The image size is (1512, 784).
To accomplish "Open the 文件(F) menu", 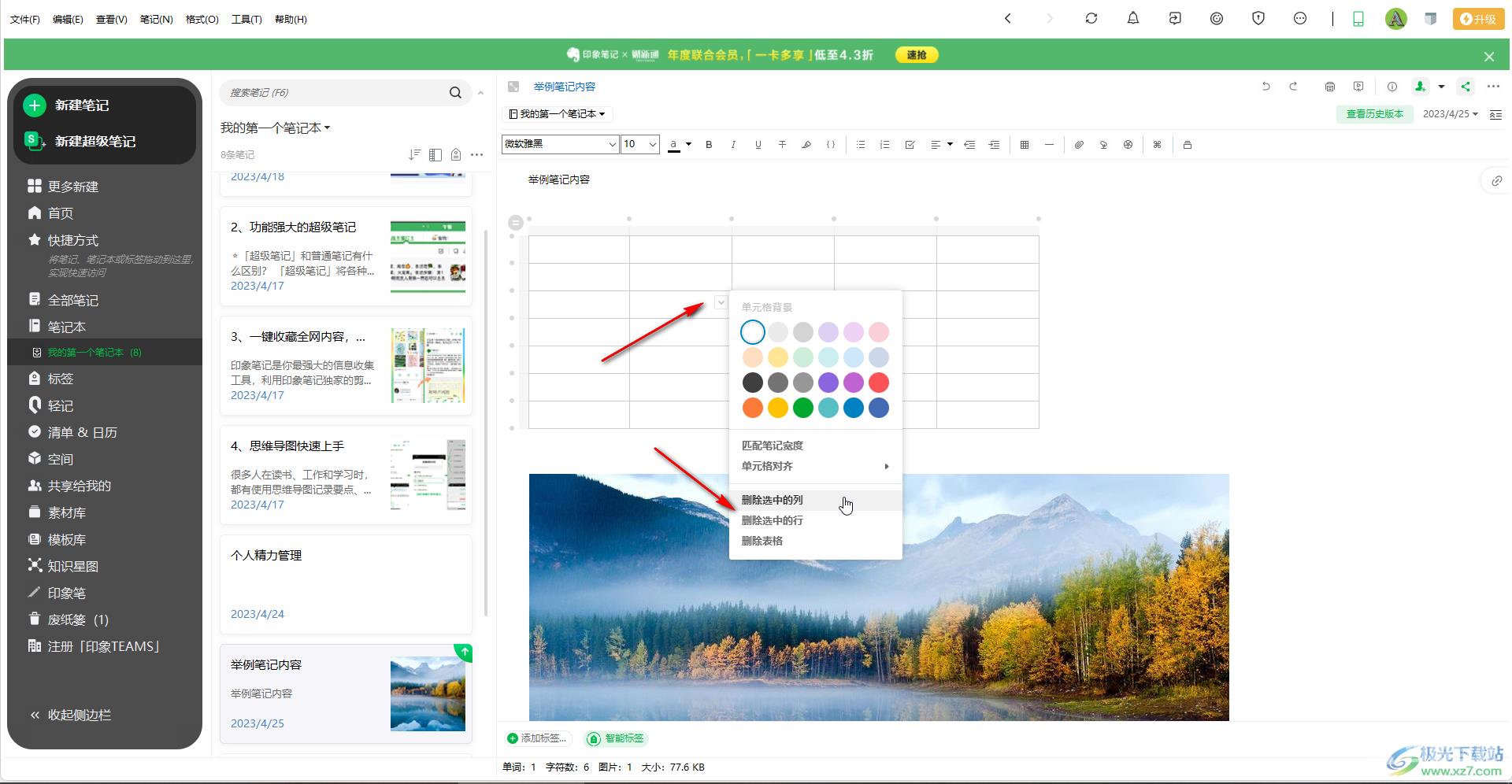I will (x=25, y=19).
